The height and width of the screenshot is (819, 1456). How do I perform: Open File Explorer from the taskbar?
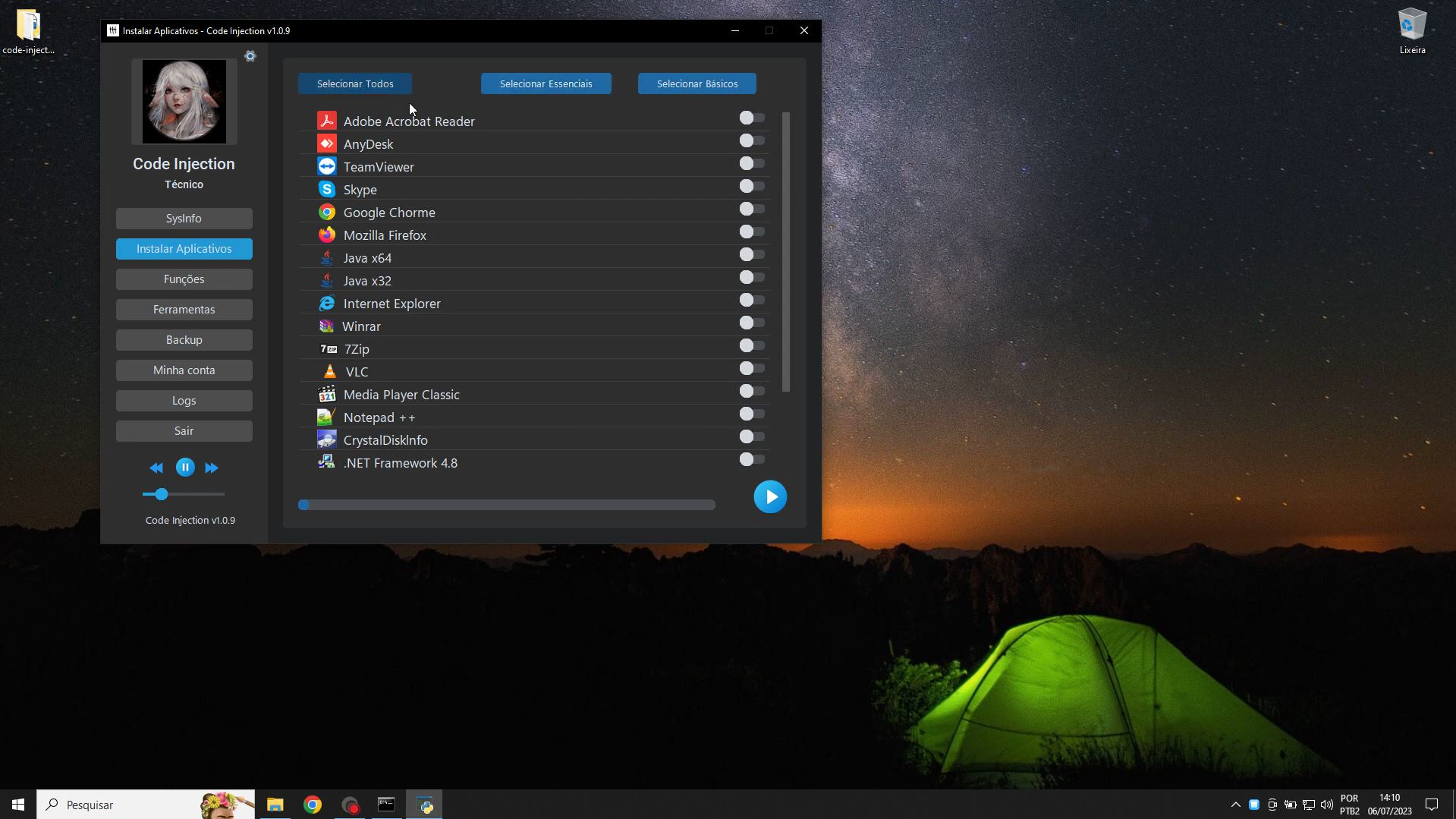click(x=275, y=805)
